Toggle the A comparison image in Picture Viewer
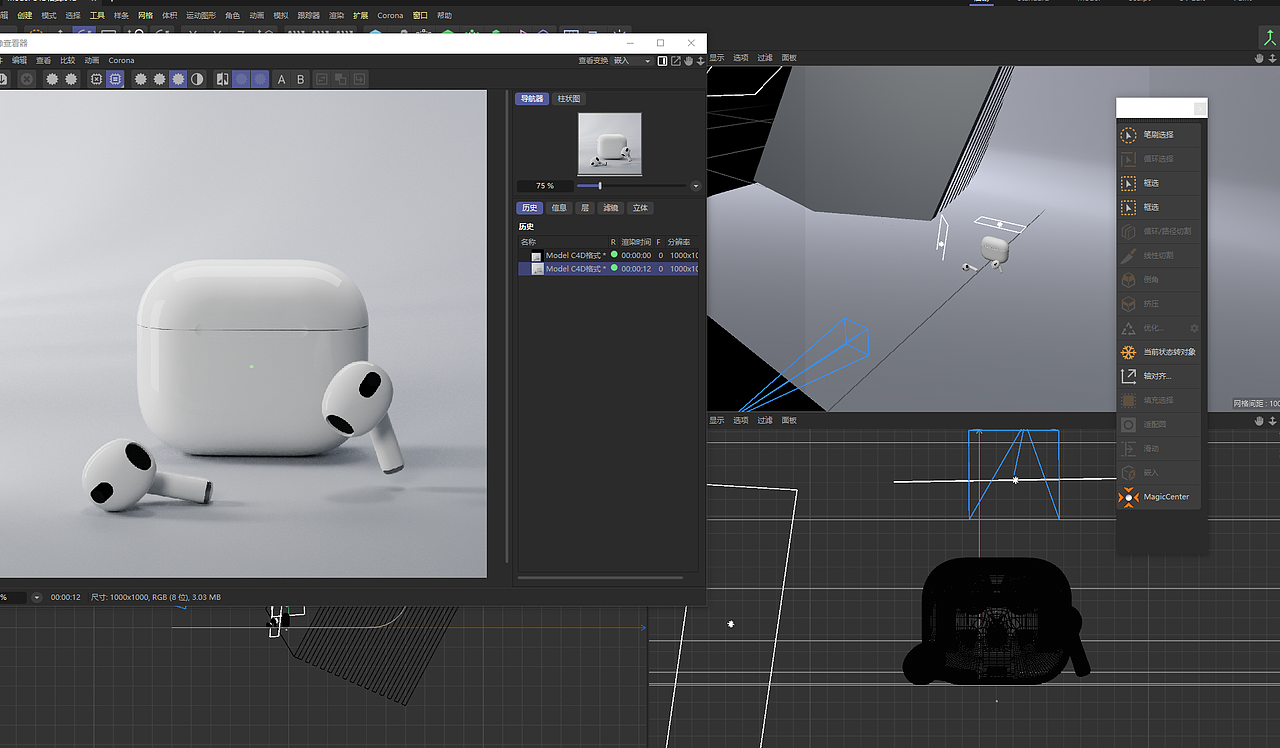 (x=283, y=78)
